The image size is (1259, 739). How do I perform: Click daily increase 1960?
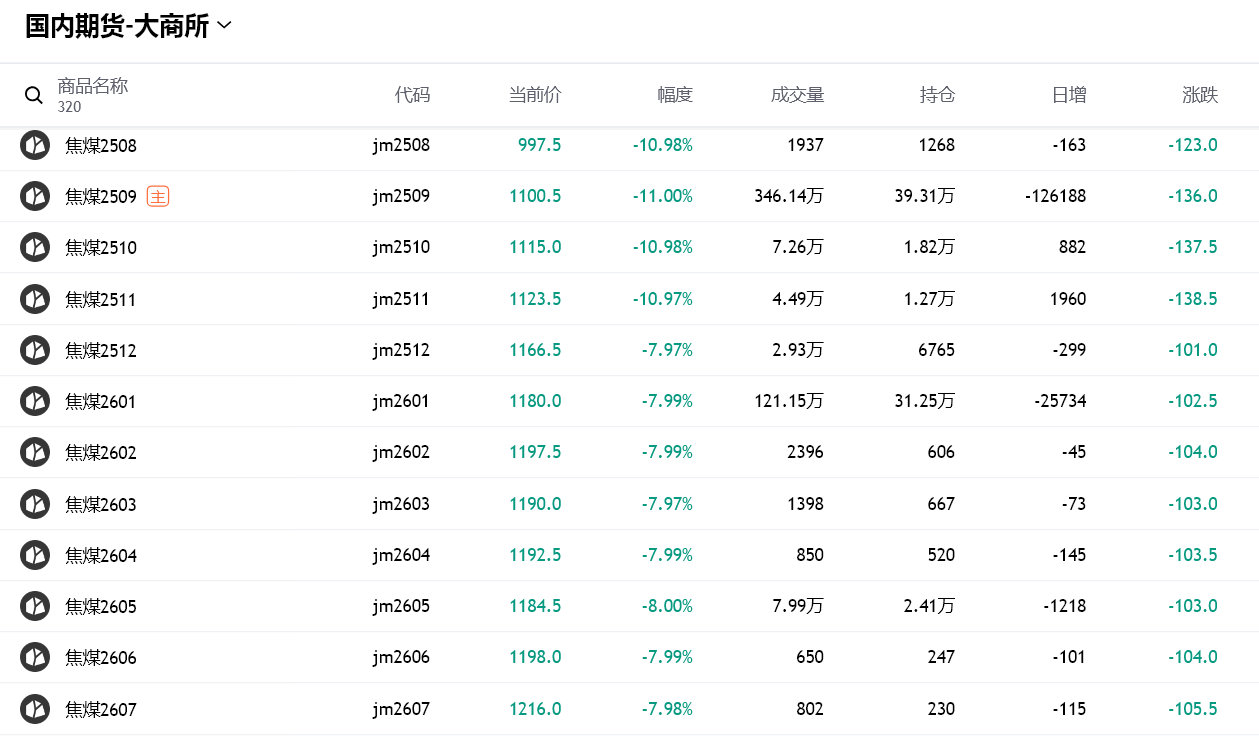tap(1068, 299)
